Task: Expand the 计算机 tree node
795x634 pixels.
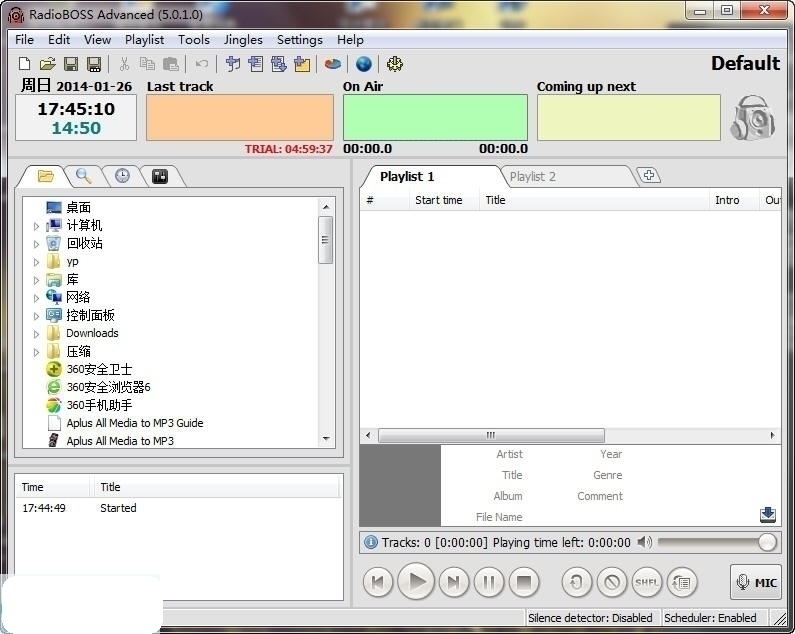Action: click(37, 226)
